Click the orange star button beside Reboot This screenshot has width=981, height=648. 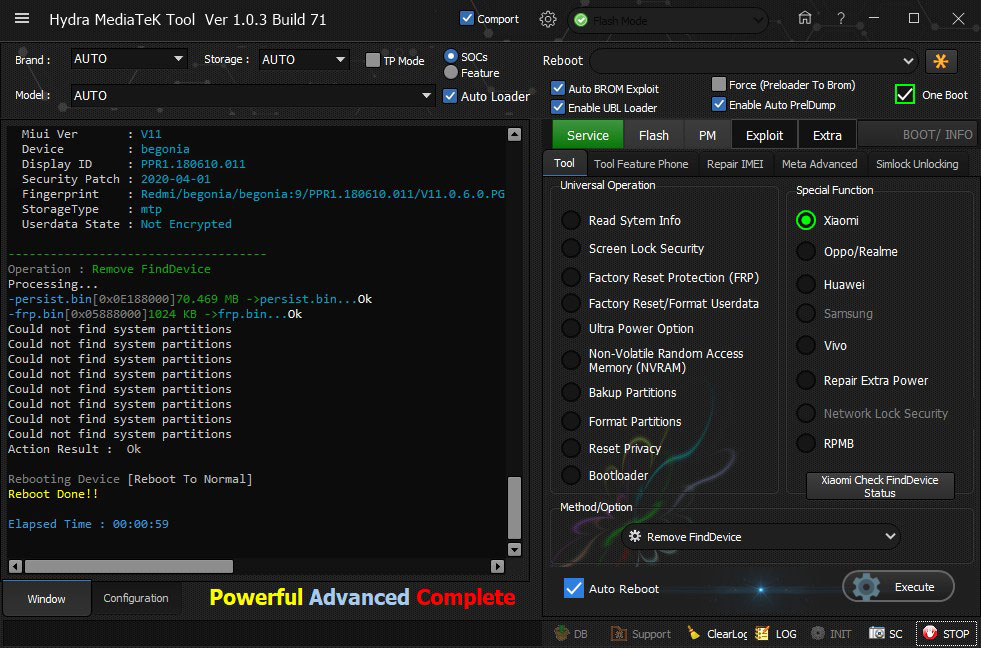coord(940,61)
